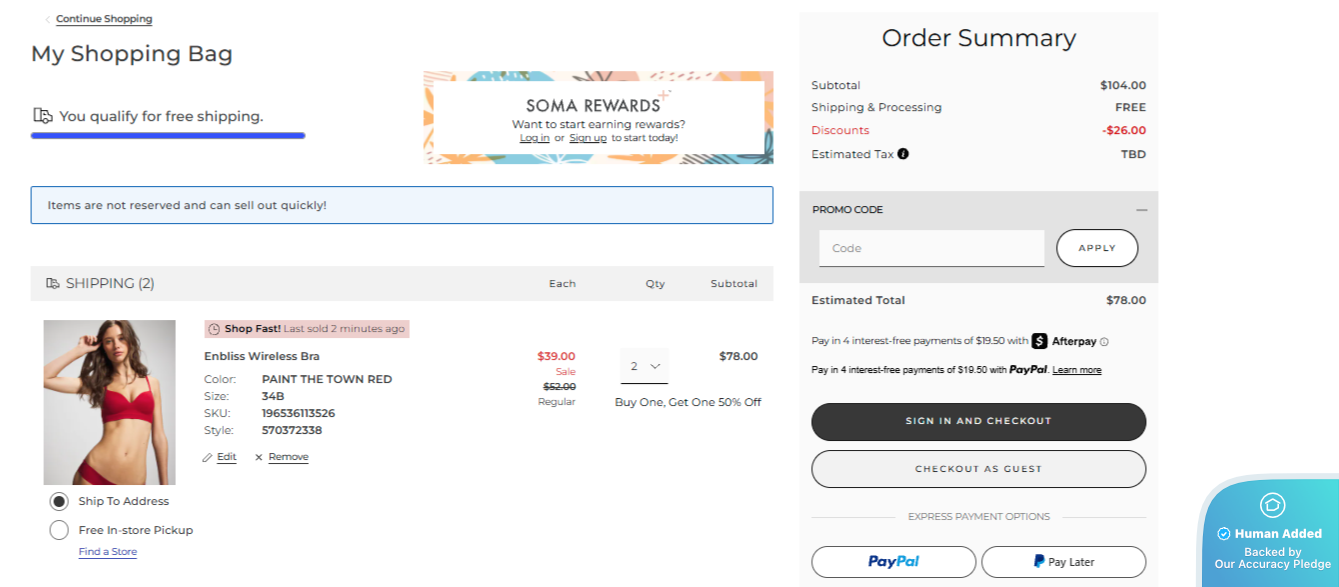The width and height of the screenshot is (1339, 587).
Task: Click the X Remove icon
Action: pyautogui.click(x=259, y=457)
